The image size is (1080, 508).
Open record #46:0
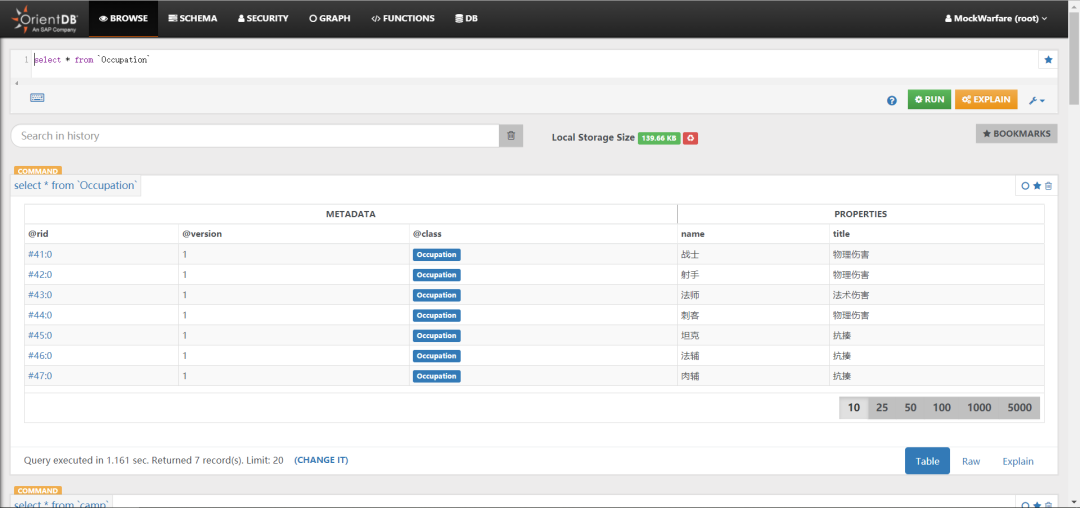pyautogui.click(x=40, y=356)
